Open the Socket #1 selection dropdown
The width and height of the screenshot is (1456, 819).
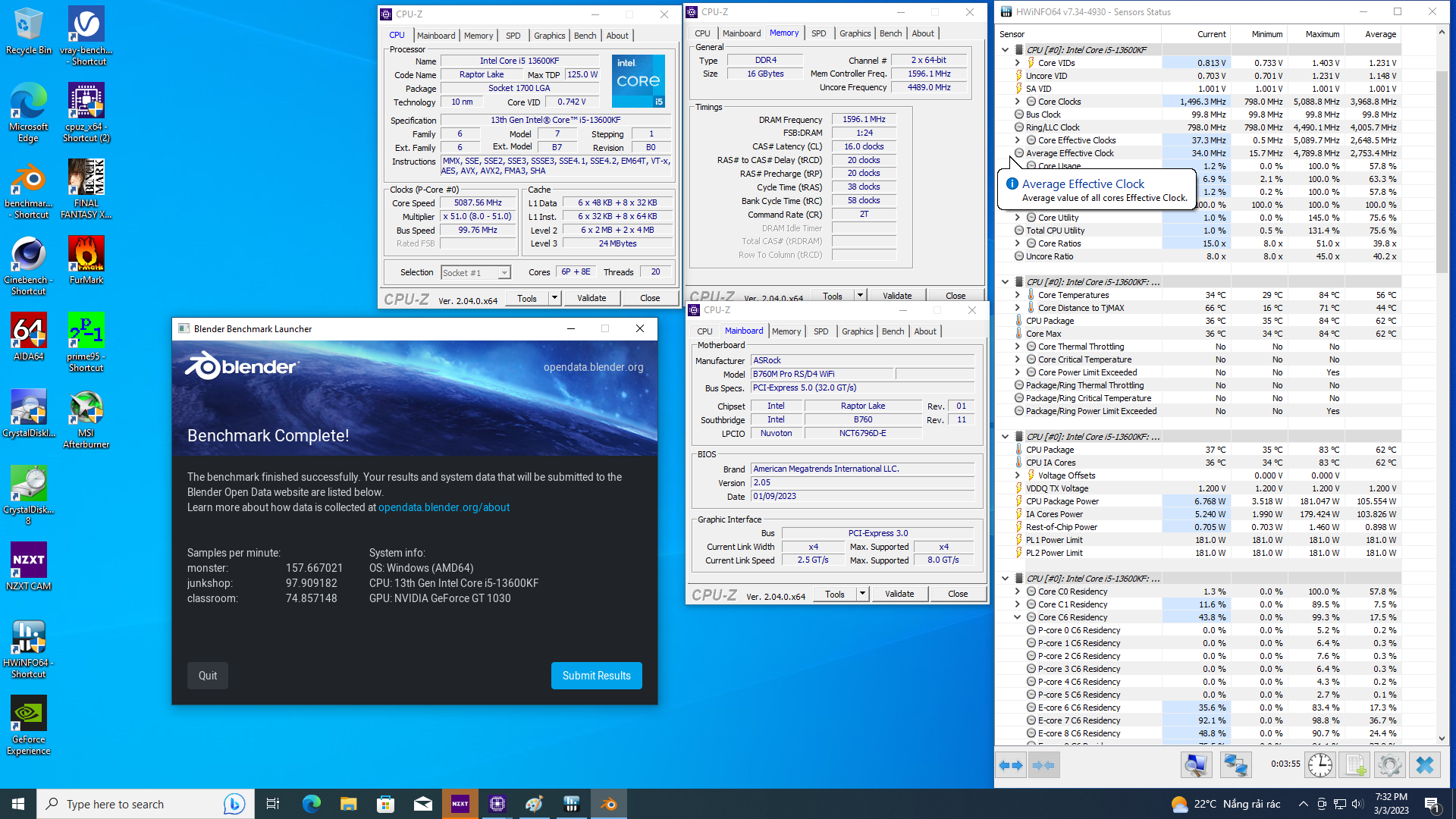[x=504, y=273]
